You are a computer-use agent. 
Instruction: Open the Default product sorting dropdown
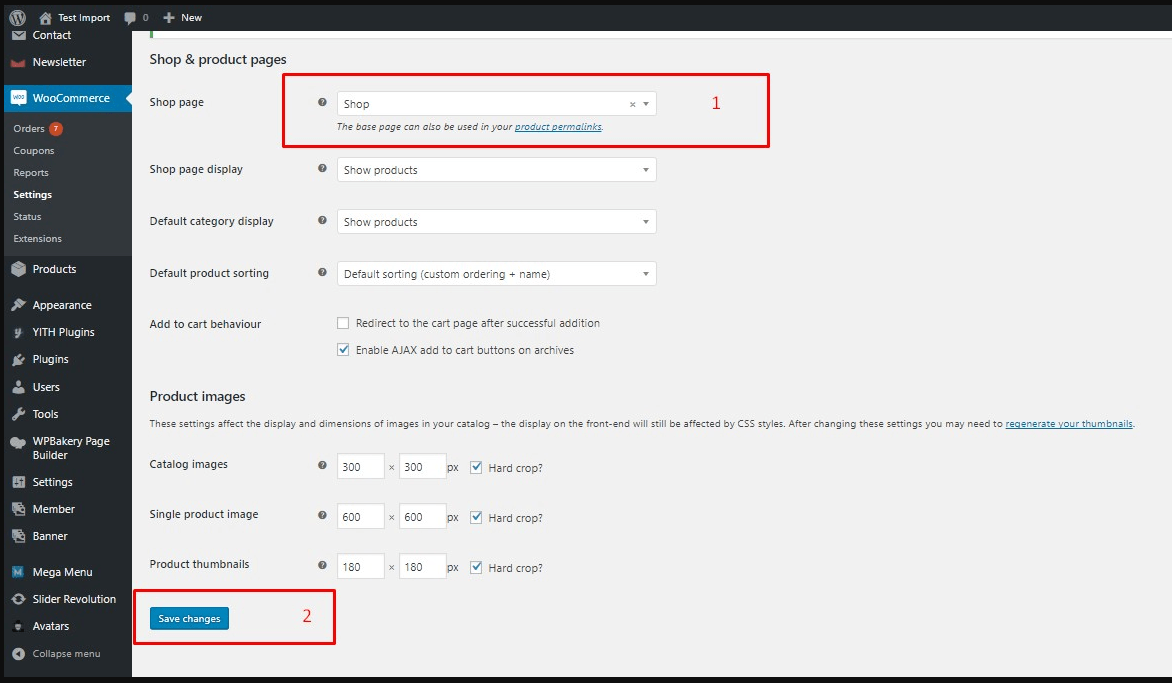coord(496,274)
